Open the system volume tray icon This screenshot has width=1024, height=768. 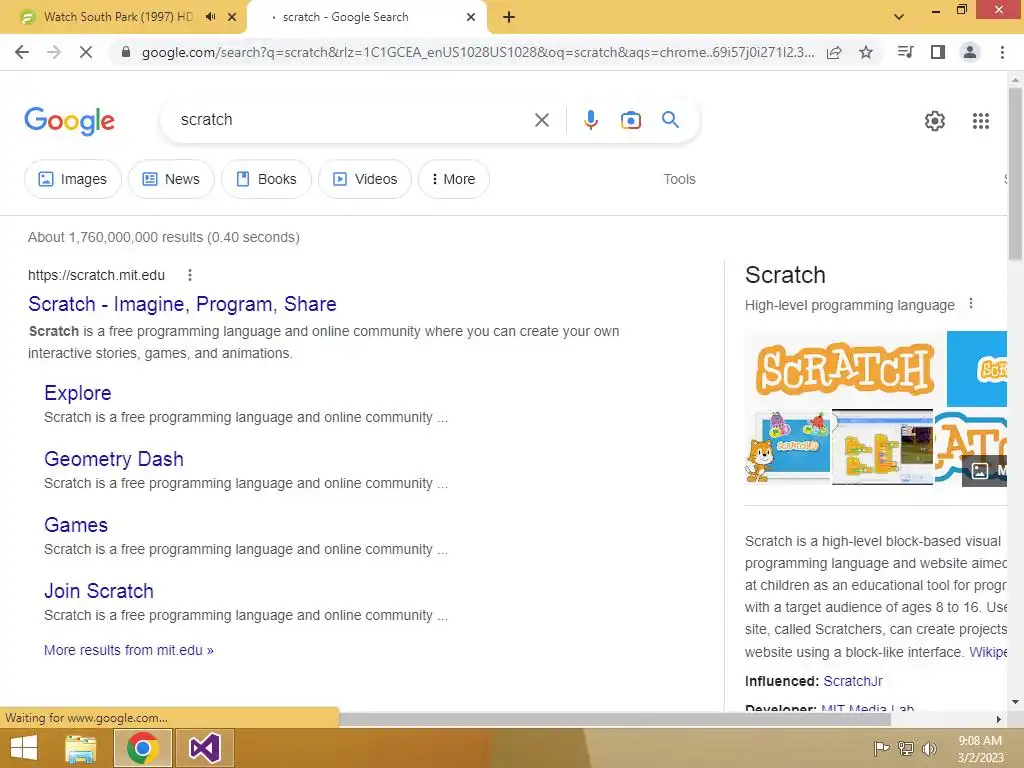coord(929,748)
